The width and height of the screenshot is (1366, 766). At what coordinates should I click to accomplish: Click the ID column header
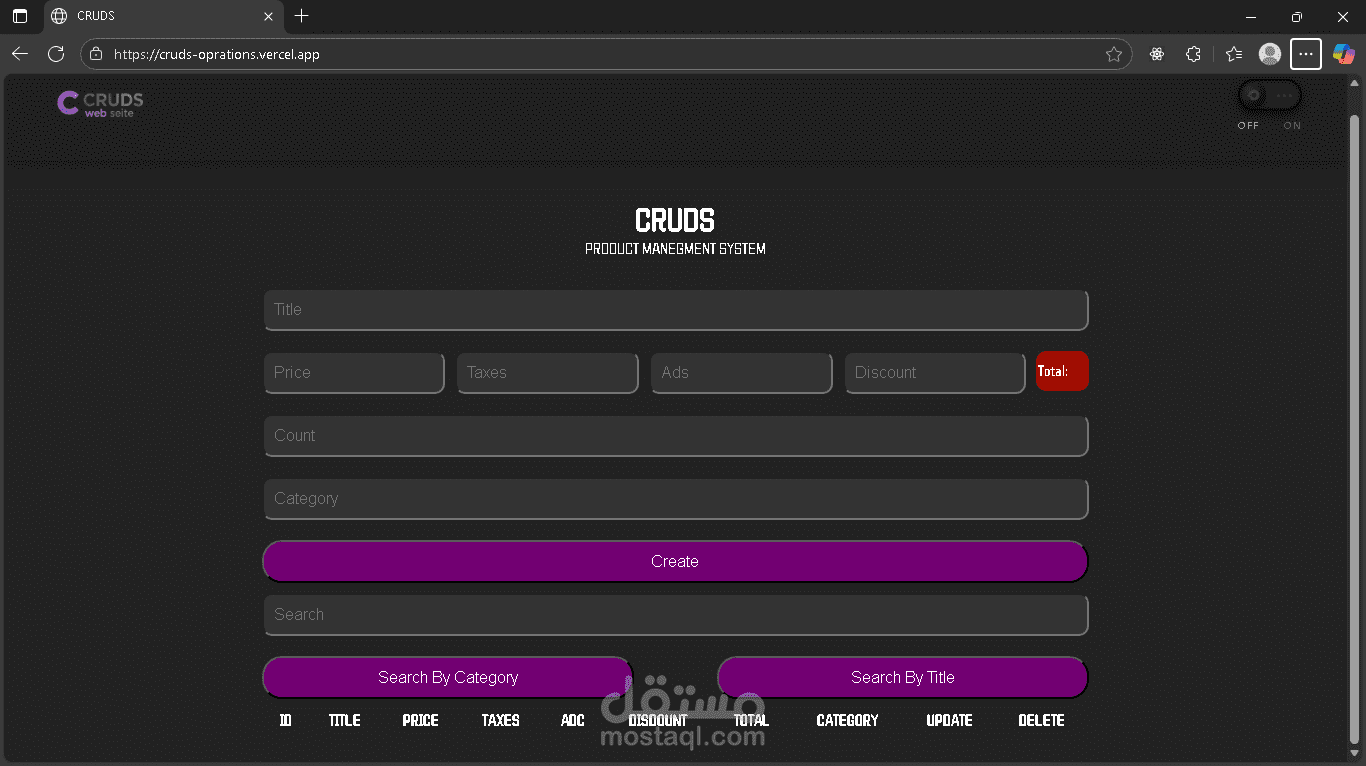tap(286, 720)
